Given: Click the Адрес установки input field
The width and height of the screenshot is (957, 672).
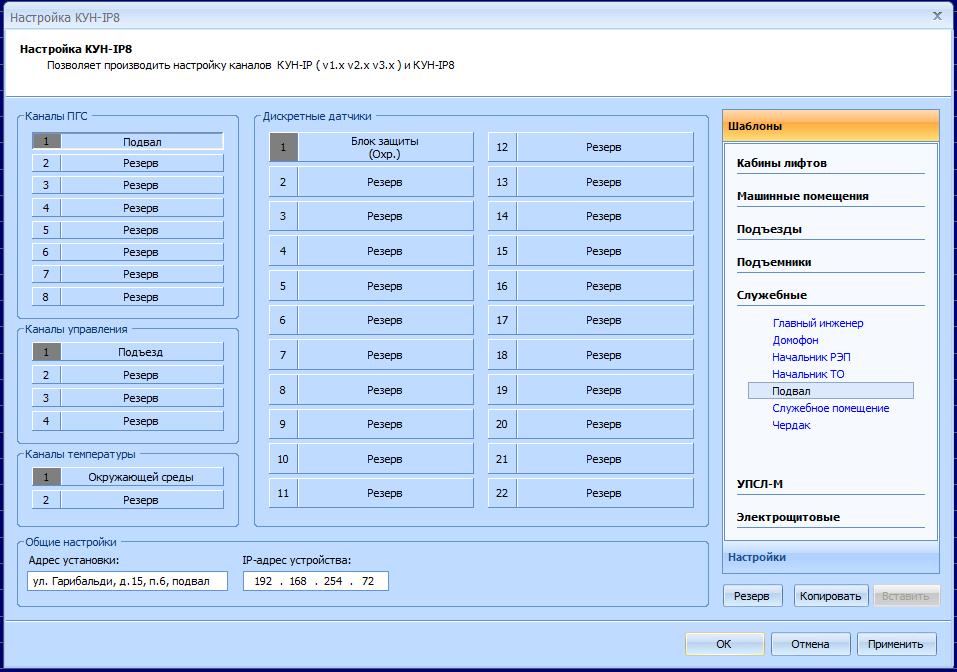Looking at the screenshot, I should (x=127, y=581).
